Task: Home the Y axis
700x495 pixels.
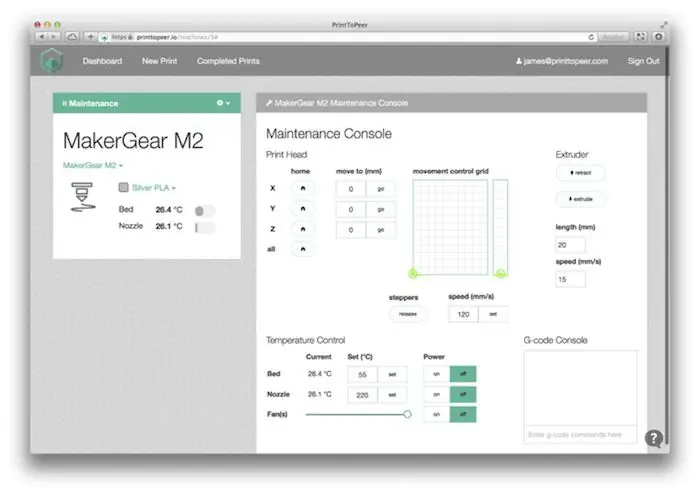Action: pos(303,208)
